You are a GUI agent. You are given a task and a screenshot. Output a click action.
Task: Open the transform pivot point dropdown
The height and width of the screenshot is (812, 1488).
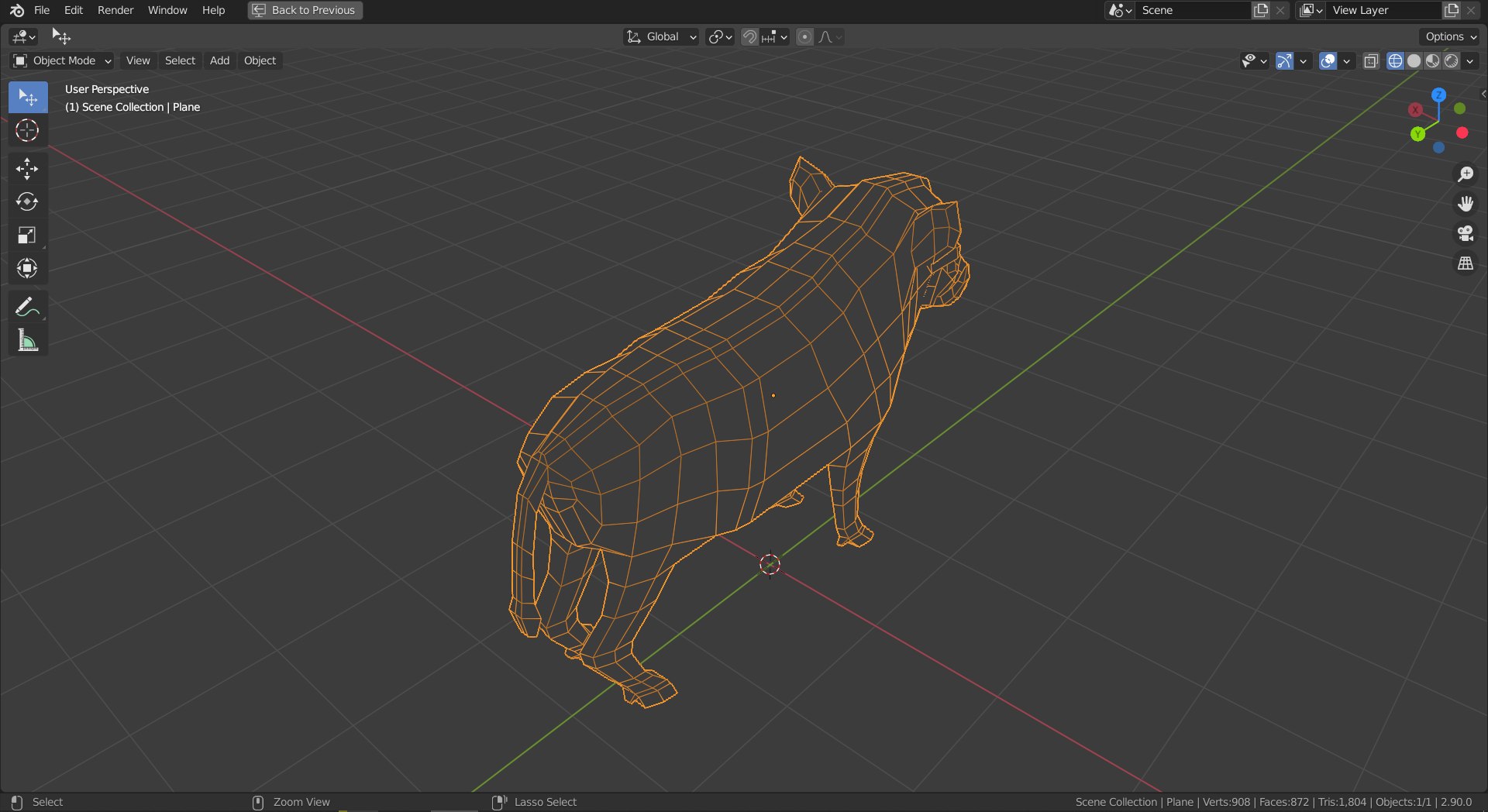click(x=720, y=36)
